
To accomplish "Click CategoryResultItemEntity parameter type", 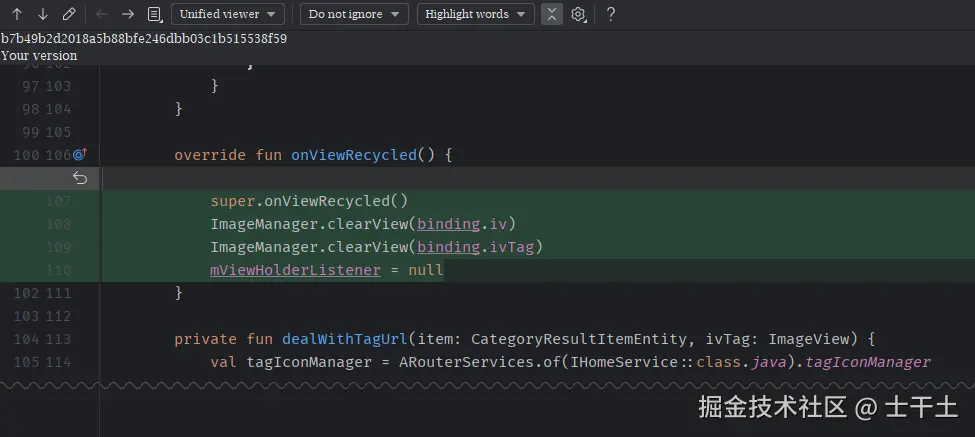I will [579, 339].
